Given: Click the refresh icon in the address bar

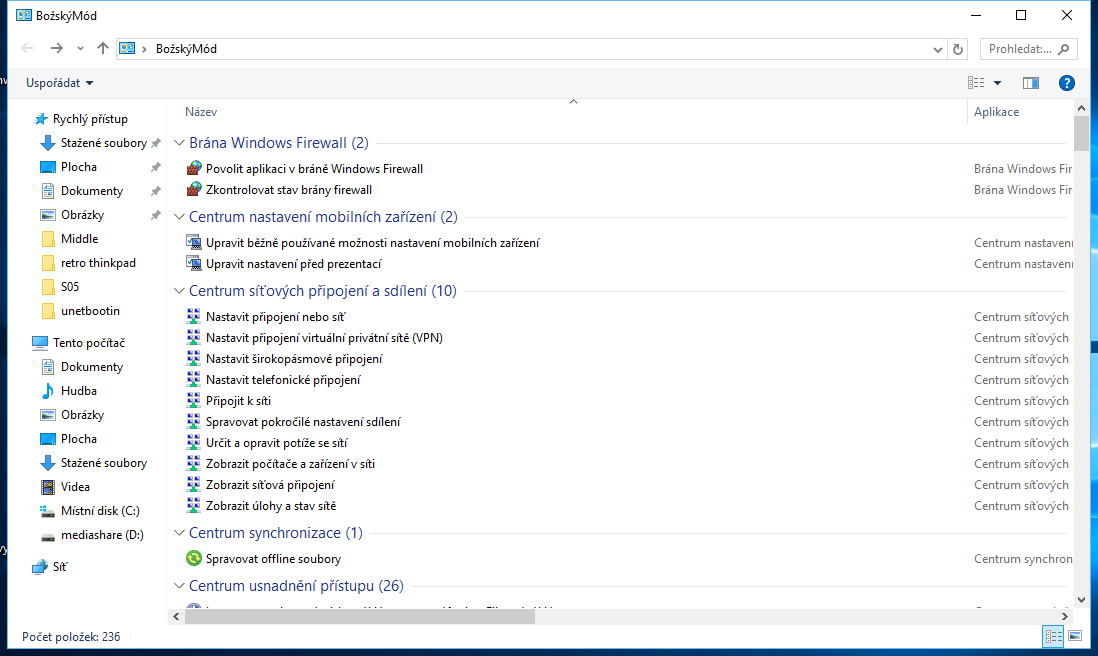Looking at the screenshot, I should click(958, 49).
